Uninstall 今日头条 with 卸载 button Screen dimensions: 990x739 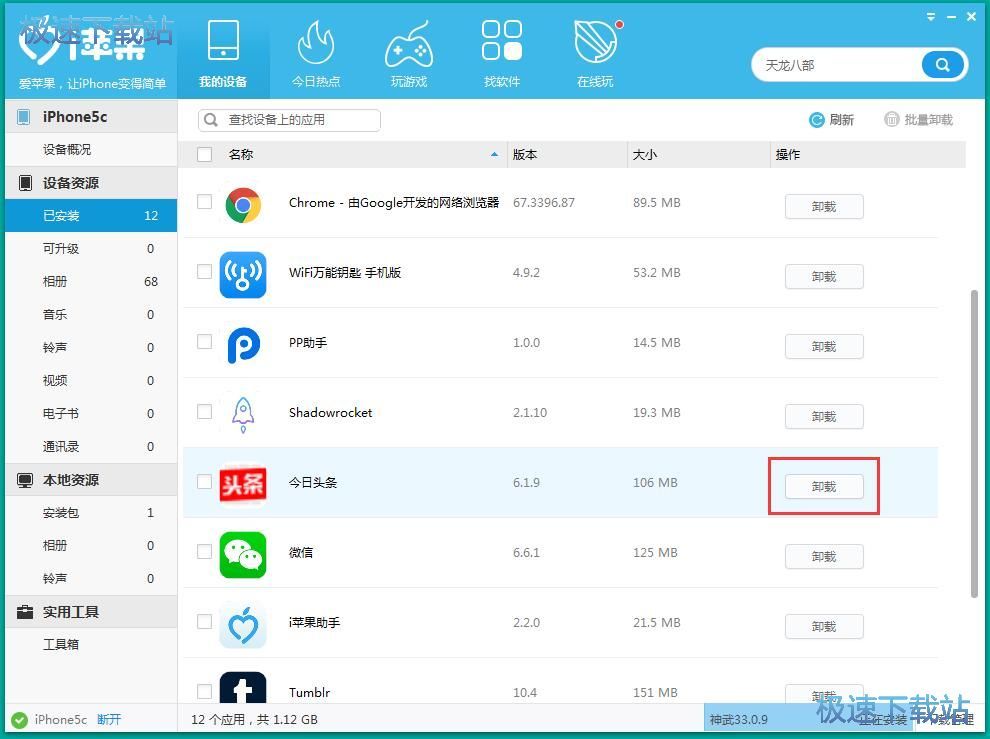pos(824,487)
